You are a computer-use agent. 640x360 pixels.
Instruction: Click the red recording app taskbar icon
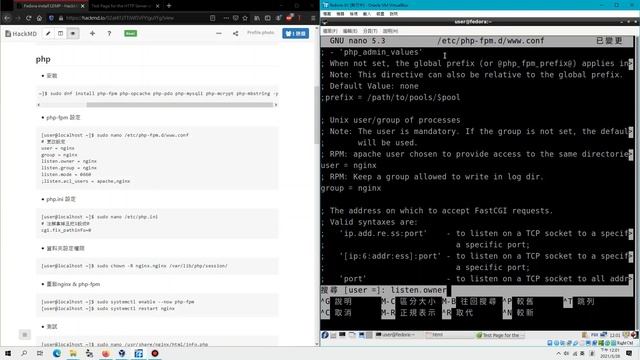(x=155, y=353)
